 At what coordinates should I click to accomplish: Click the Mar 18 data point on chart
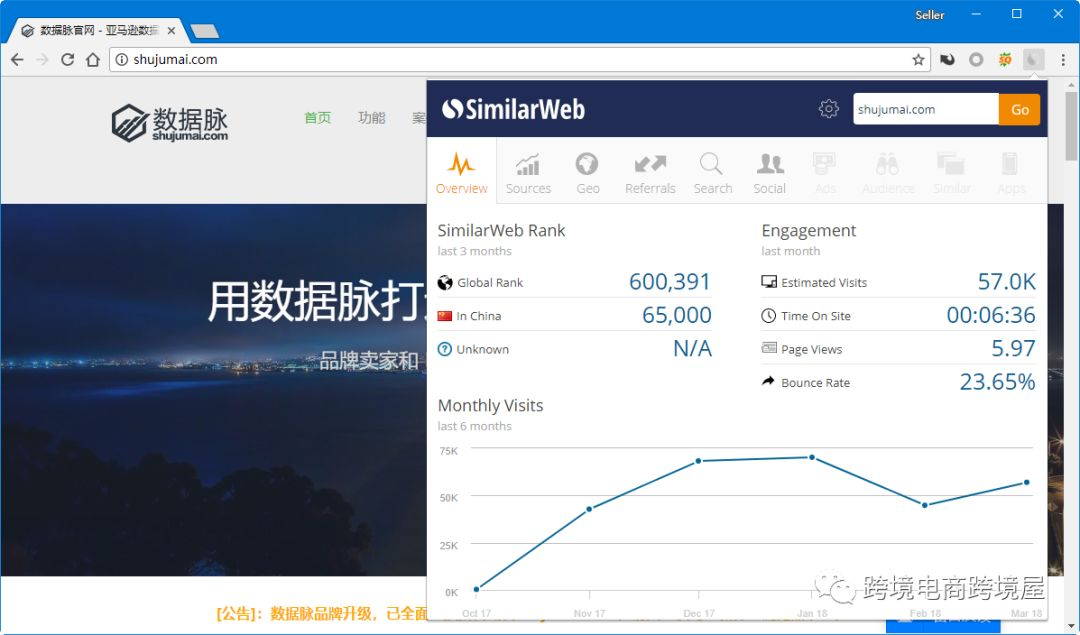click(x=1026, y=482)
